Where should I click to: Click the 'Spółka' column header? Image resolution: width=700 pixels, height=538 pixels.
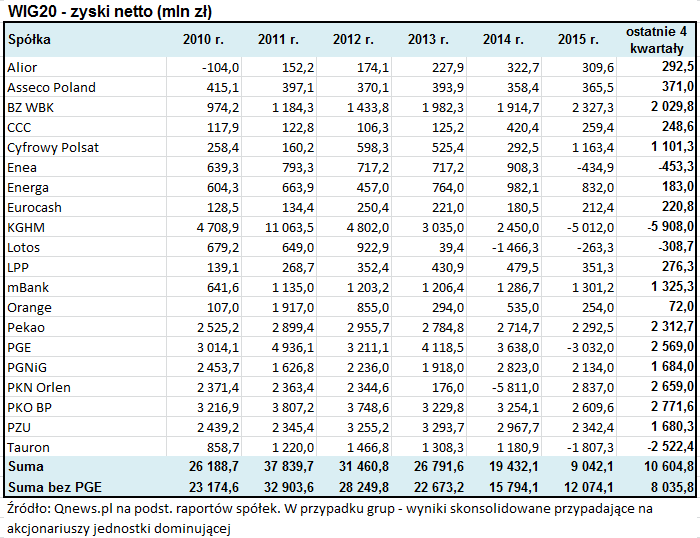pyautogui.click(x=29, y=40)
